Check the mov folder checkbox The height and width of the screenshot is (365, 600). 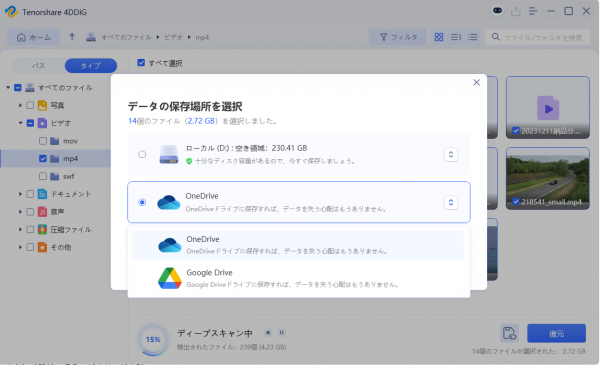[43, 141]
